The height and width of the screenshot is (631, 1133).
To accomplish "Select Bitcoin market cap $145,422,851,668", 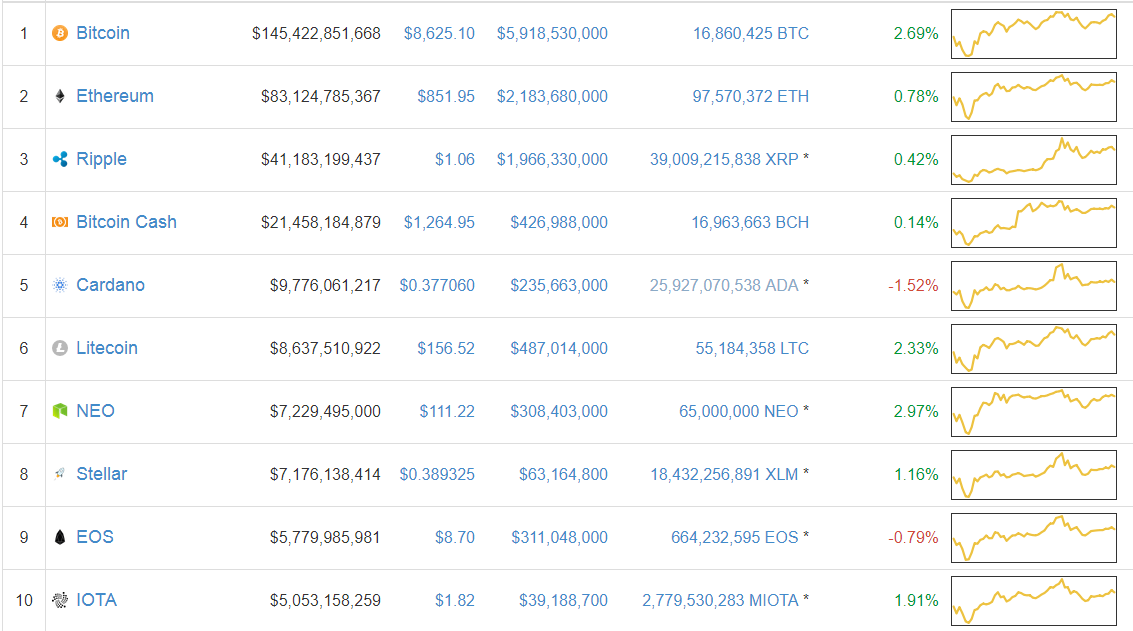I will 316,33.
